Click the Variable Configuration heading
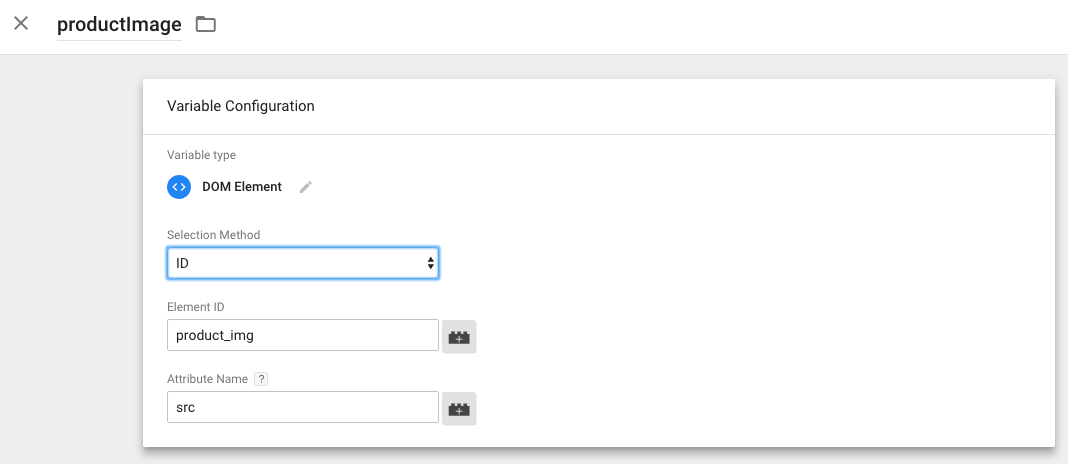This screenshot has height=464, width=1068. point(240,106)
